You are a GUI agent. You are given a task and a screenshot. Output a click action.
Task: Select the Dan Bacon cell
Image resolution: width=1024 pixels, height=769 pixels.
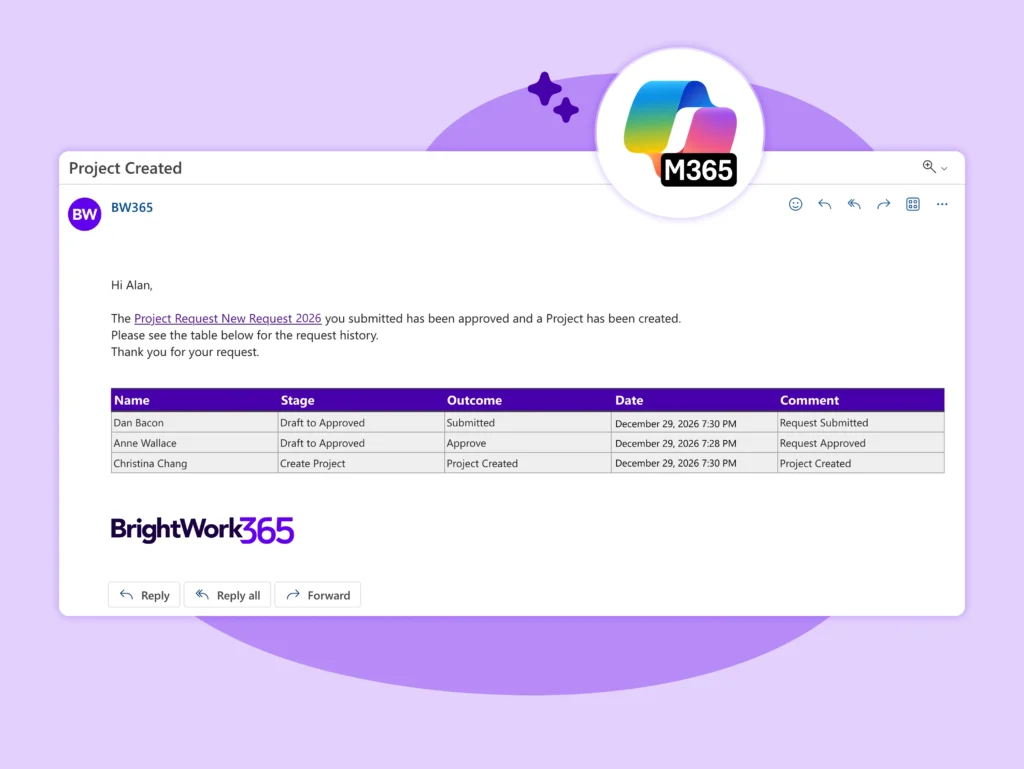pos(195,422)
